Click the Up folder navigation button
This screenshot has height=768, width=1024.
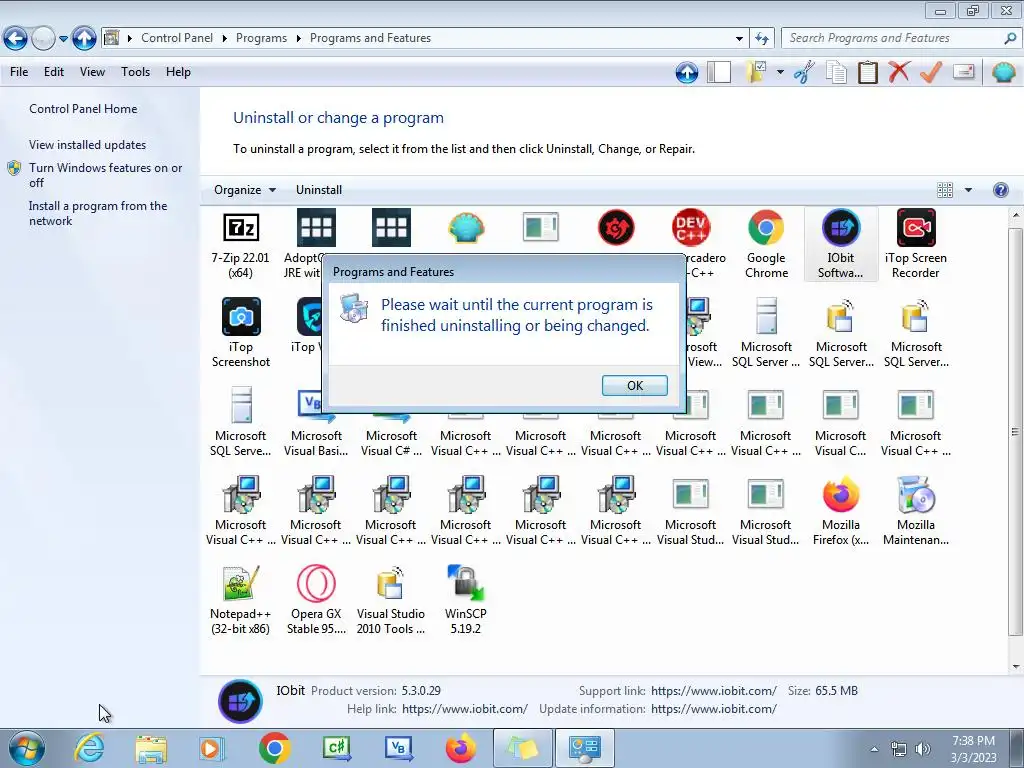(x=84, y=39)
